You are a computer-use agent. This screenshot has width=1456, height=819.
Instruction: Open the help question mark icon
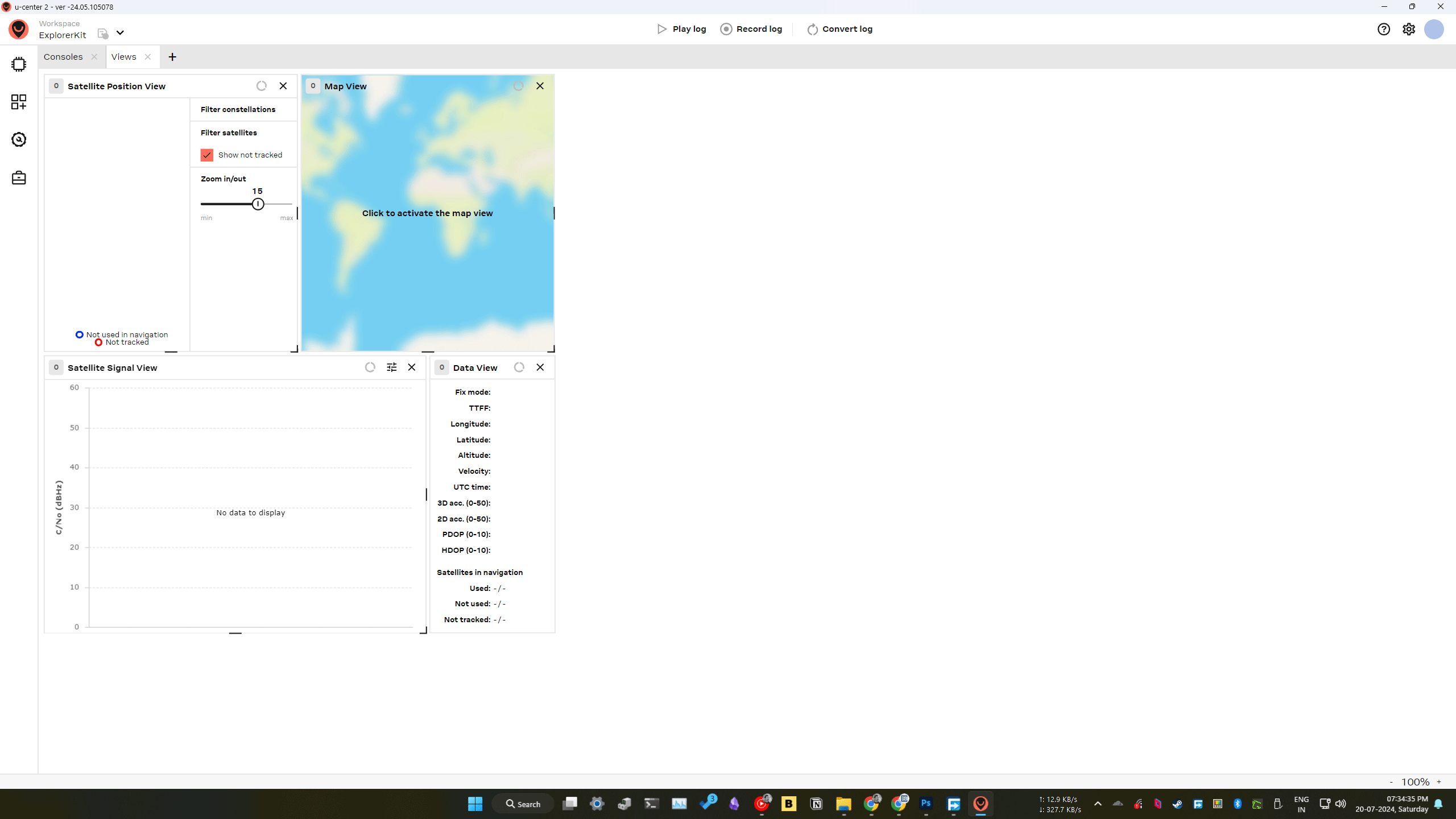coord(1384,29)
